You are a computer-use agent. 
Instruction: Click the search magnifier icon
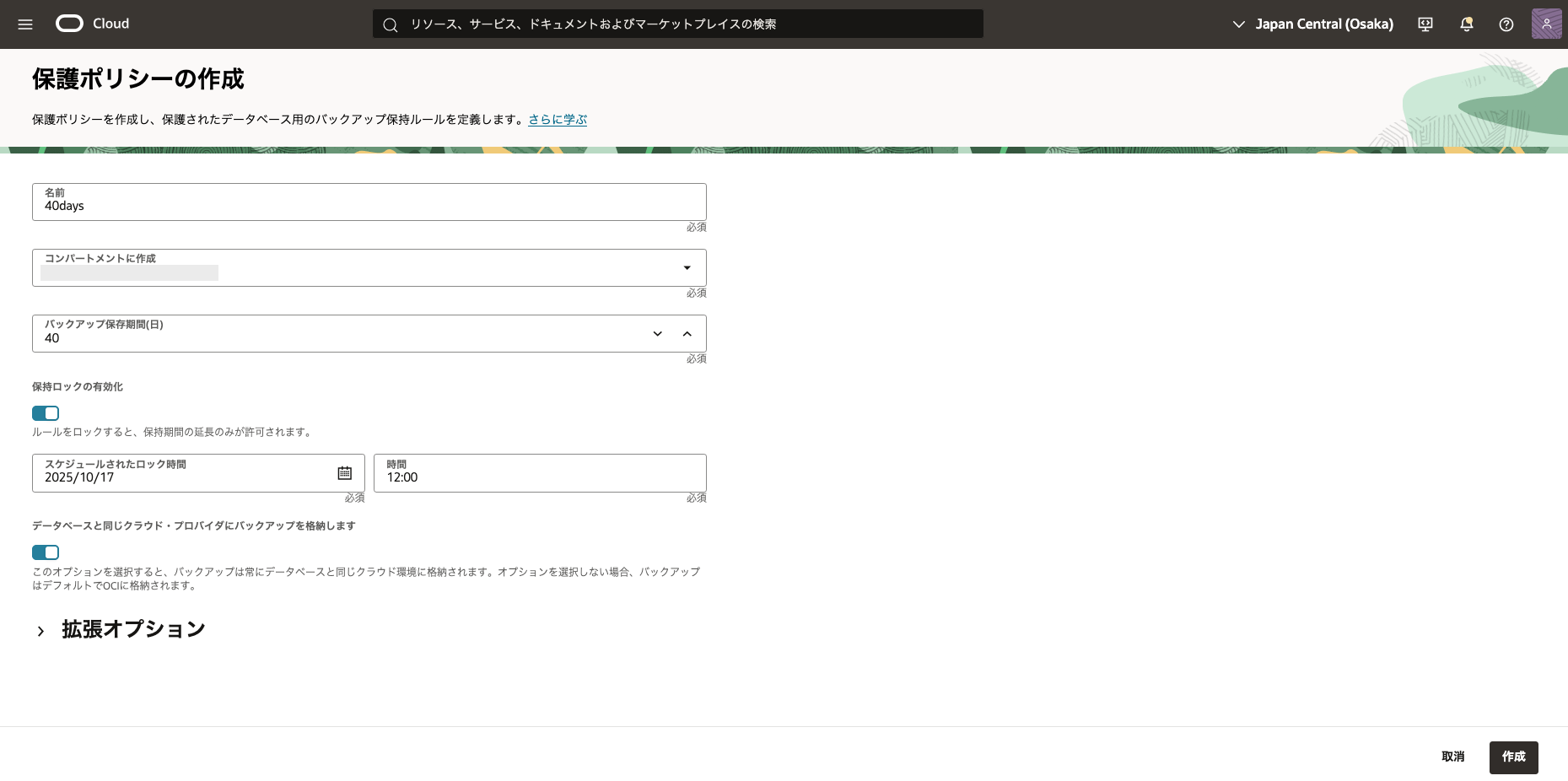click(x=391, y=24)
